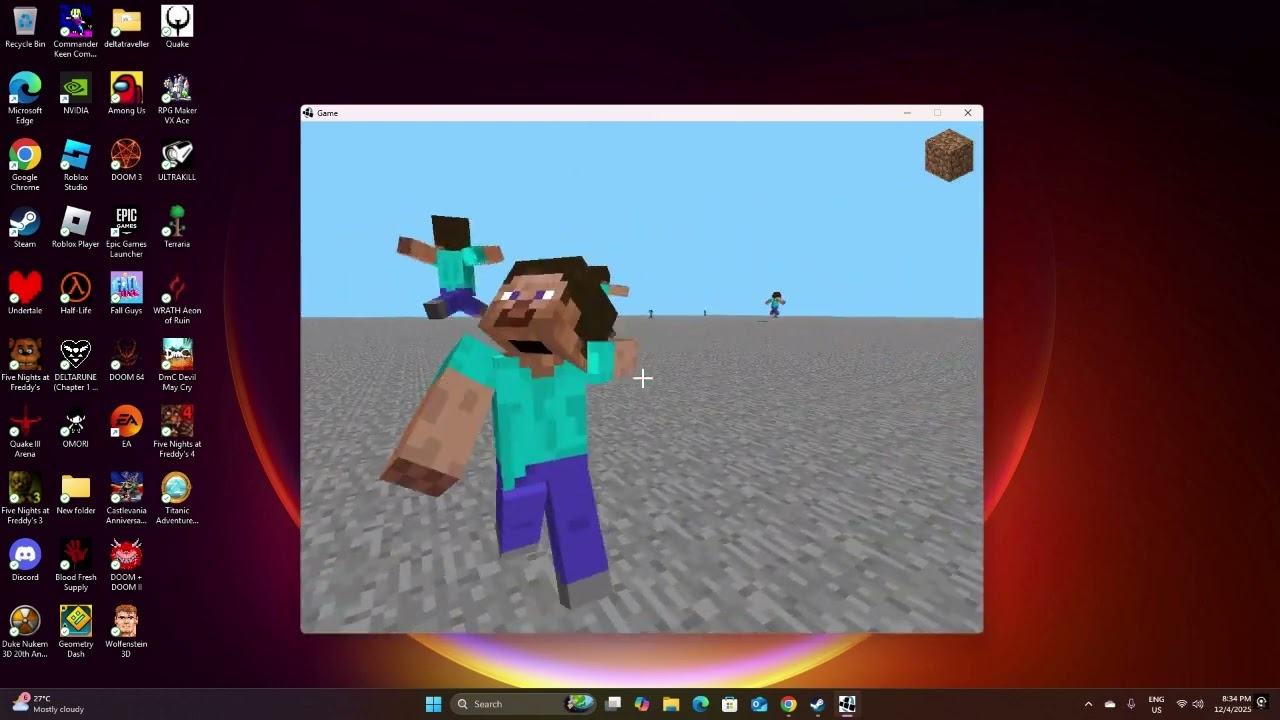Launch DOOM 3 desktop shortcut
Image resolution: width=1280 pixels, height=720 pixels.
pyautogui.click(x=126, y=161)
